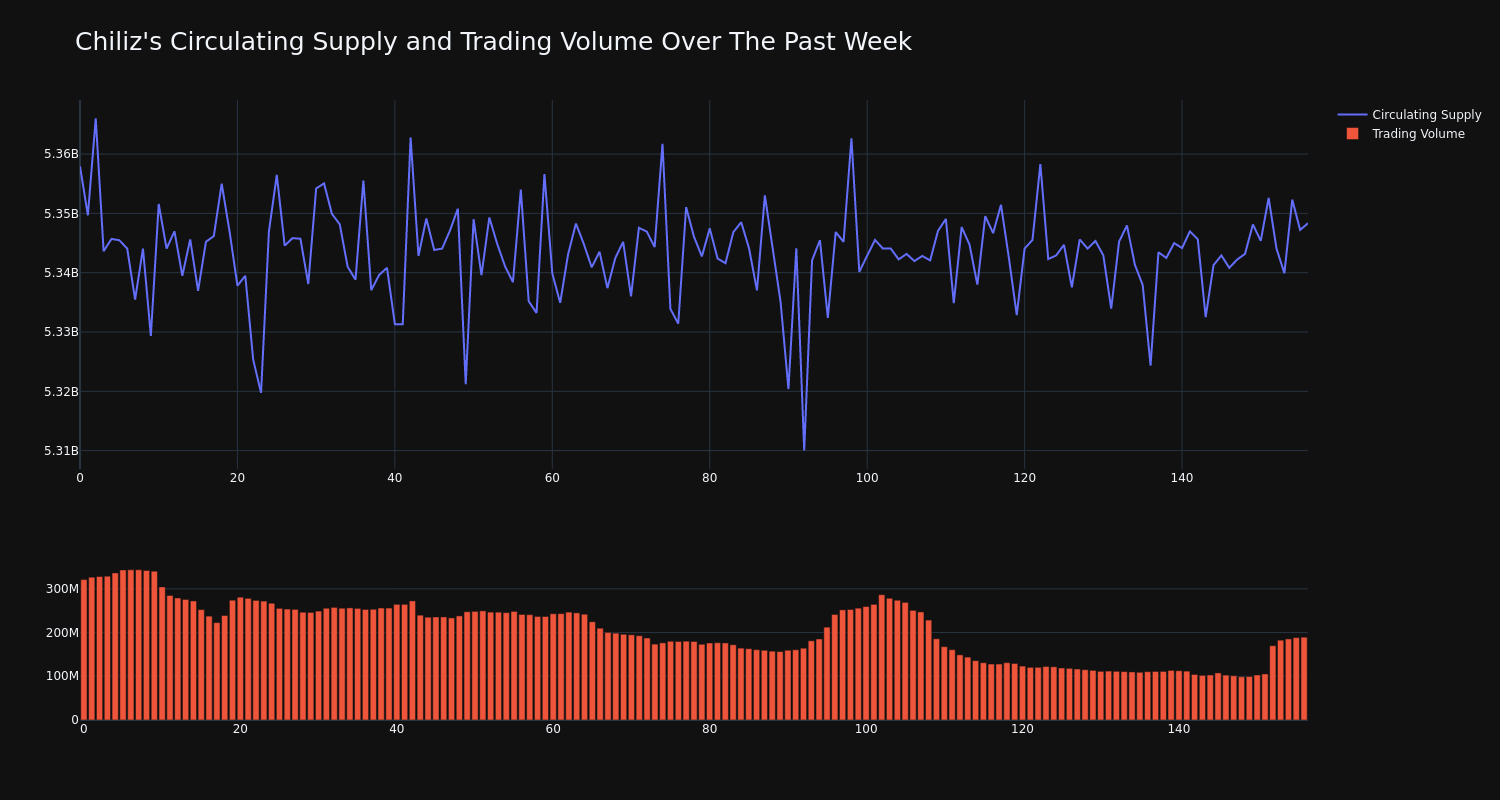Click the 5.33B y-axis label

[x=61, y=331]
